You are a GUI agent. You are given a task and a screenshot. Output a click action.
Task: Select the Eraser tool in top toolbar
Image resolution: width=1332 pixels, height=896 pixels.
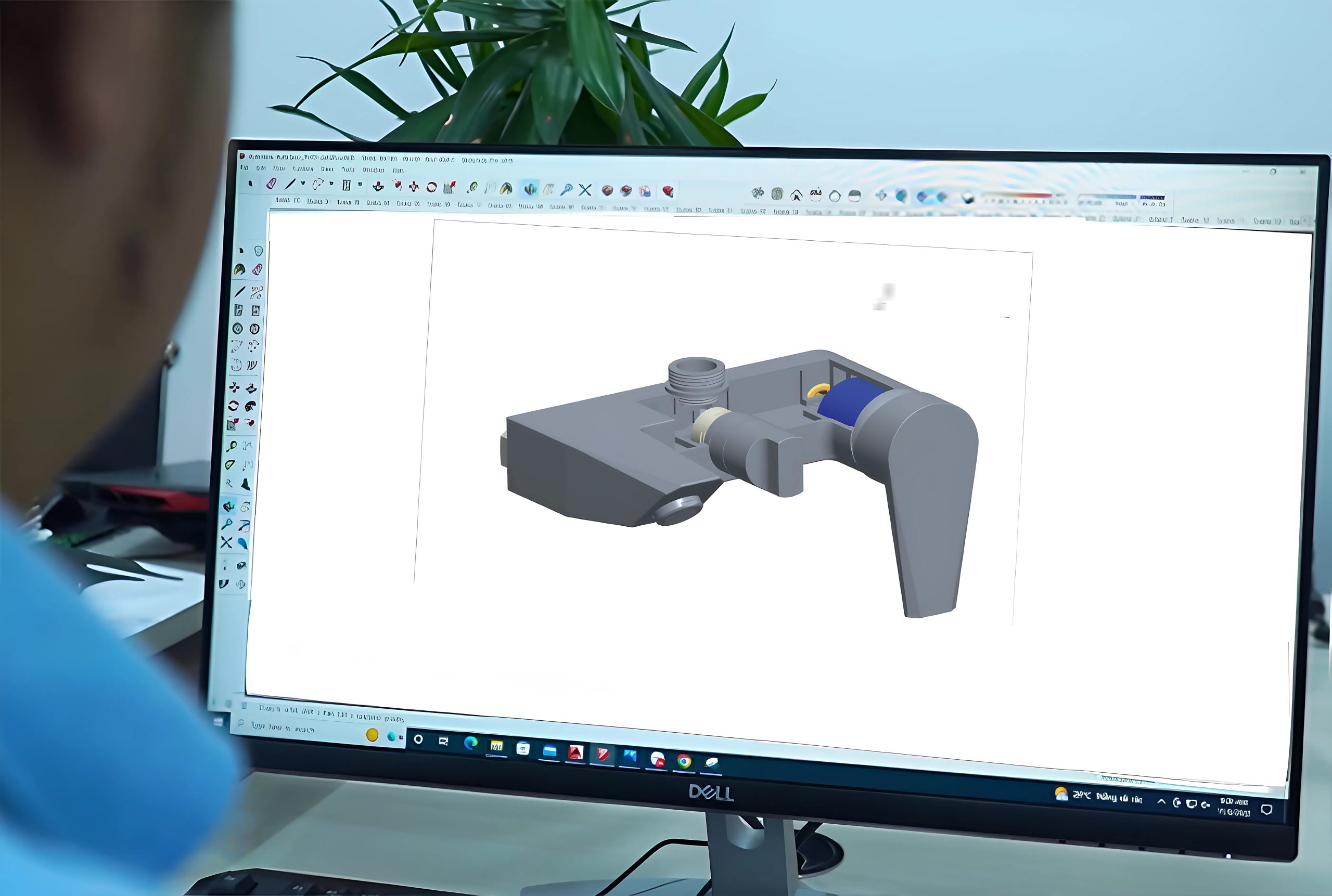click(x=272, y=184)
